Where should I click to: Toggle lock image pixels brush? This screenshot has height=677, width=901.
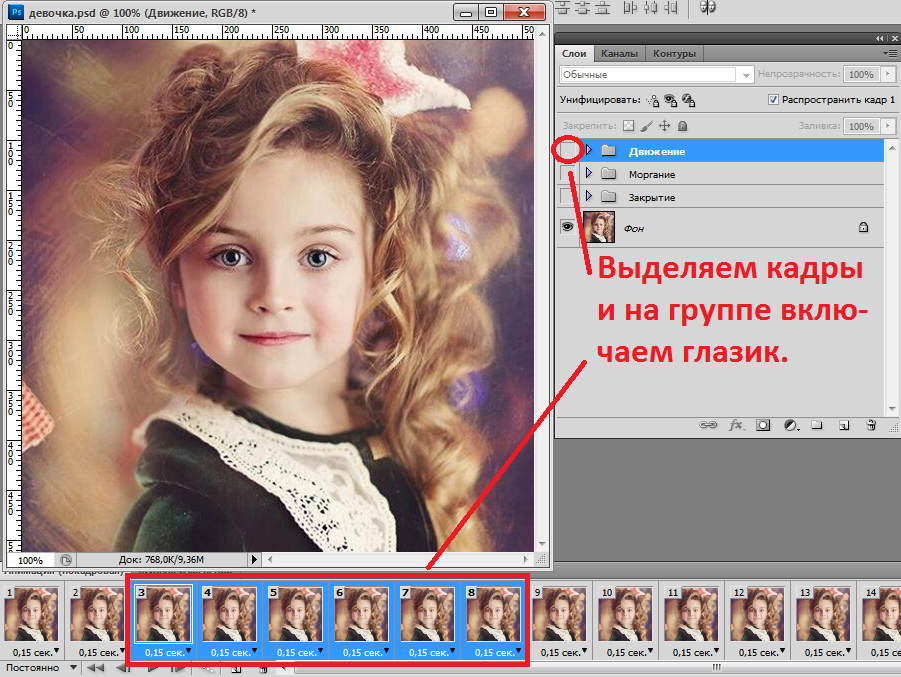(x=646, y=126)
